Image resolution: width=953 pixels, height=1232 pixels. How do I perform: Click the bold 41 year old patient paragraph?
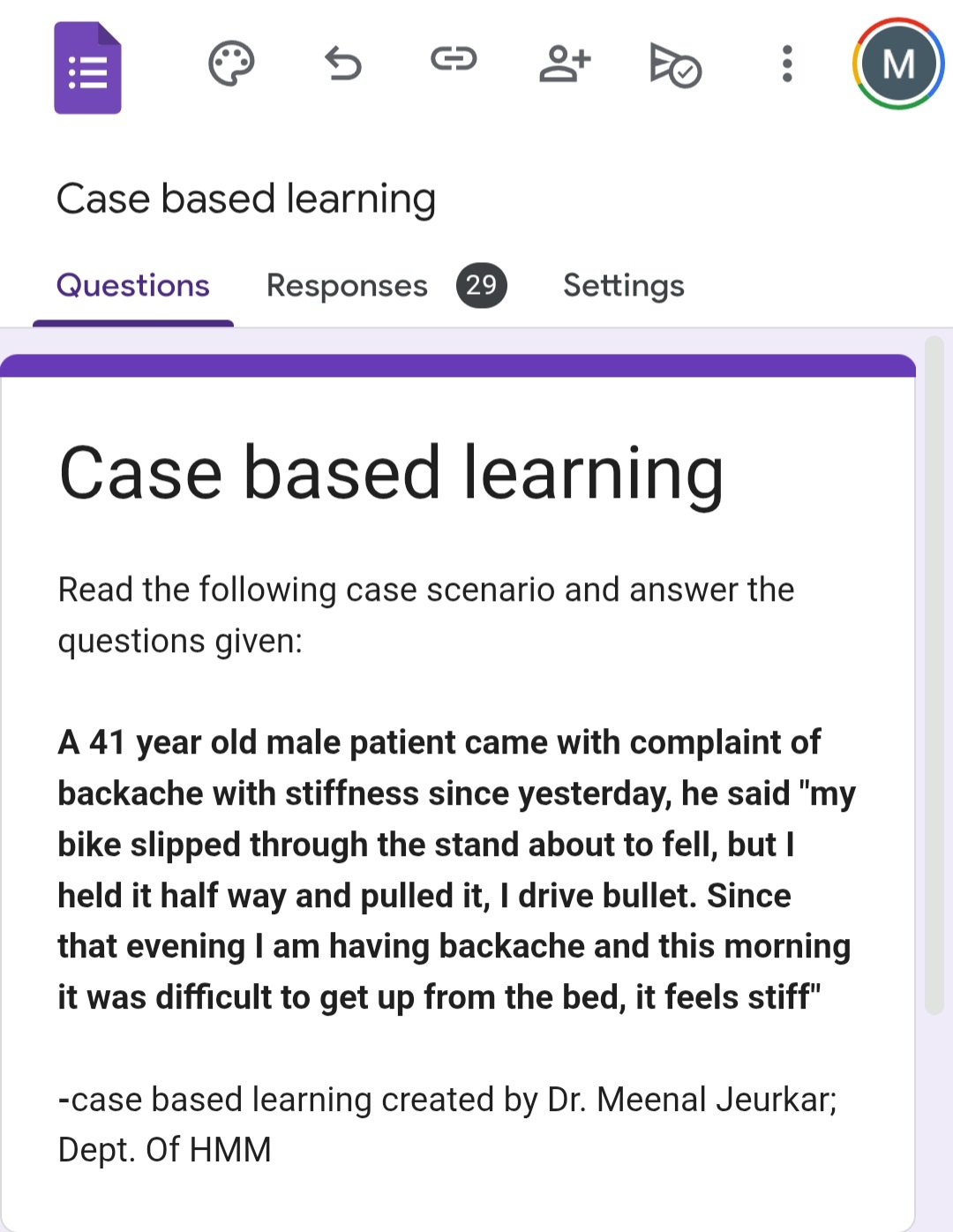pyautogui.click(x=455, y=869)
